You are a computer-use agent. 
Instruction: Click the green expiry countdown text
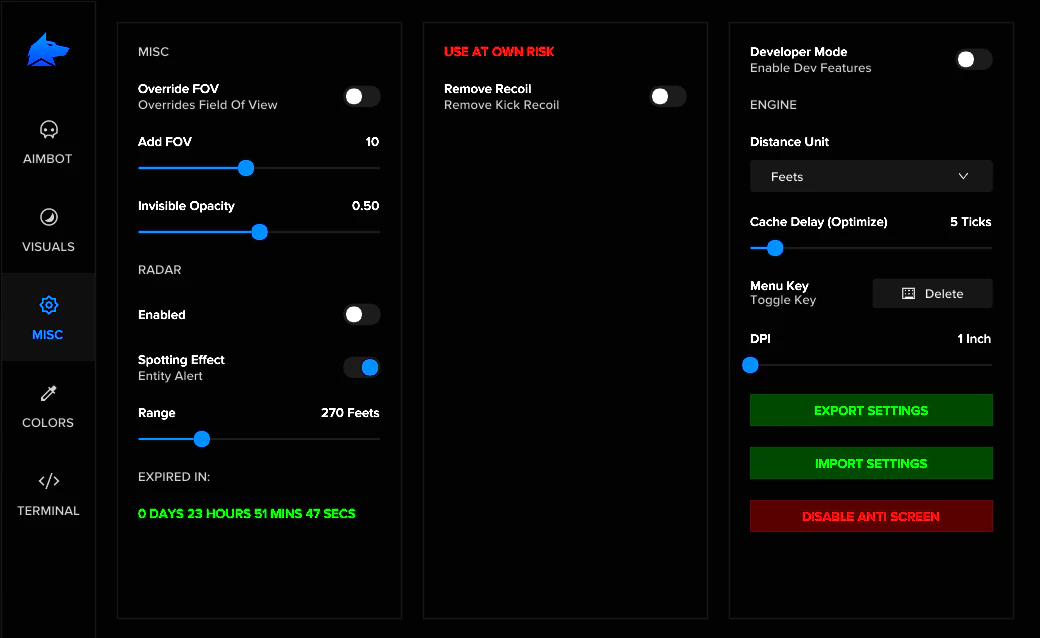tap(247, 514)
